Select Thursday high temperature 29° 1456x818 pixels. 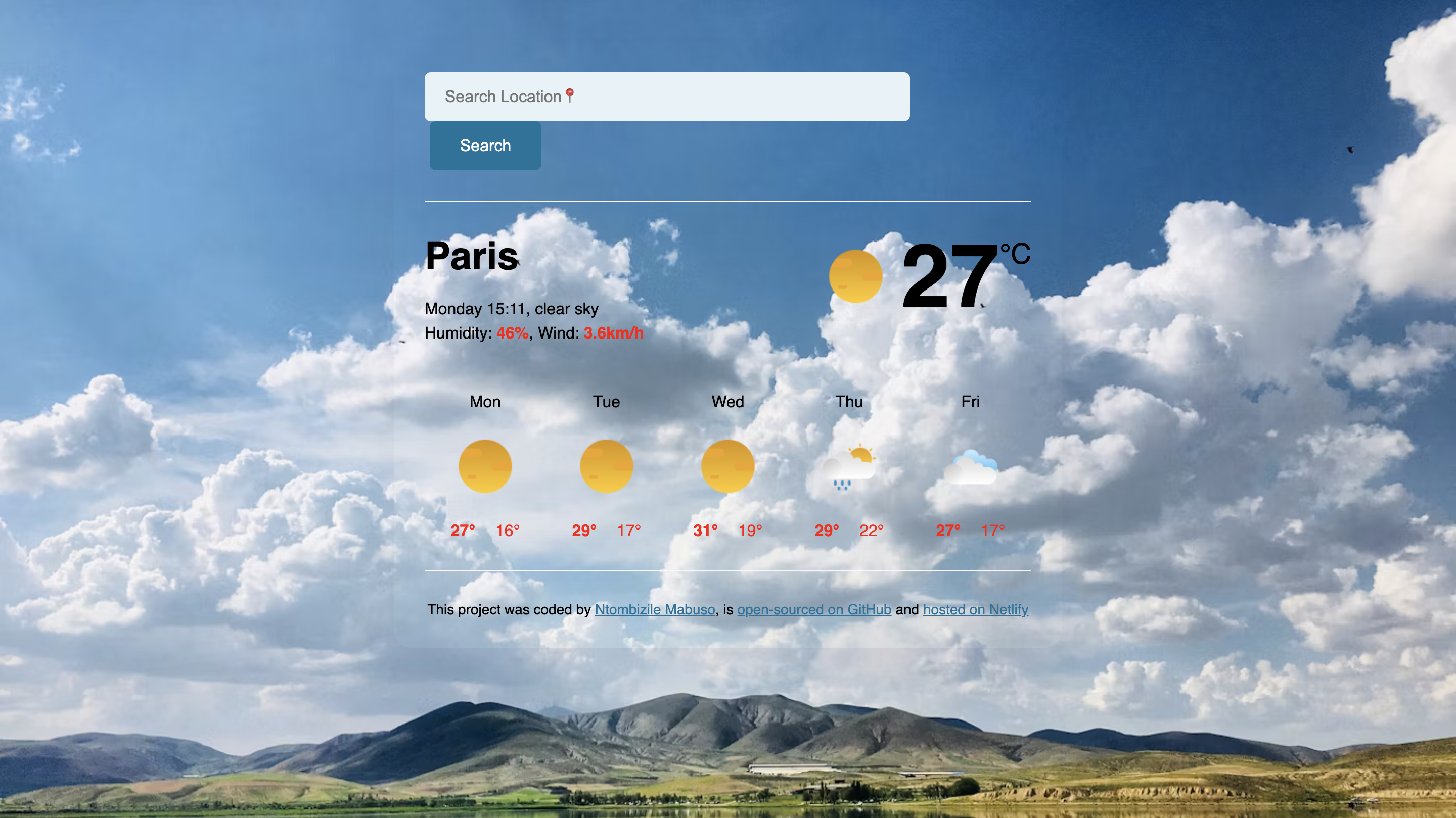click(826, 529)
